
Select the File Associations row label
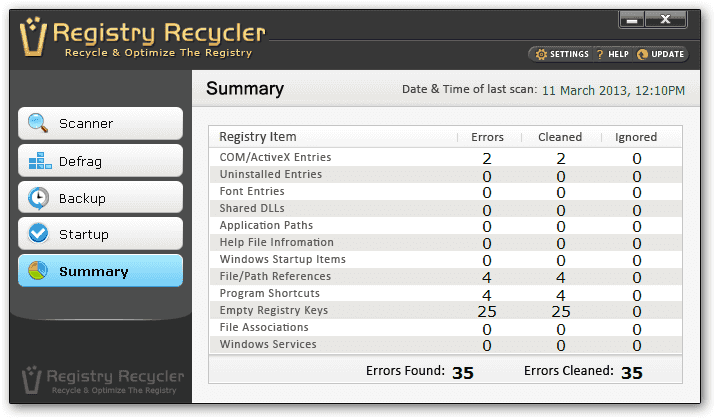pyautogui.click(x=264, y=327)
